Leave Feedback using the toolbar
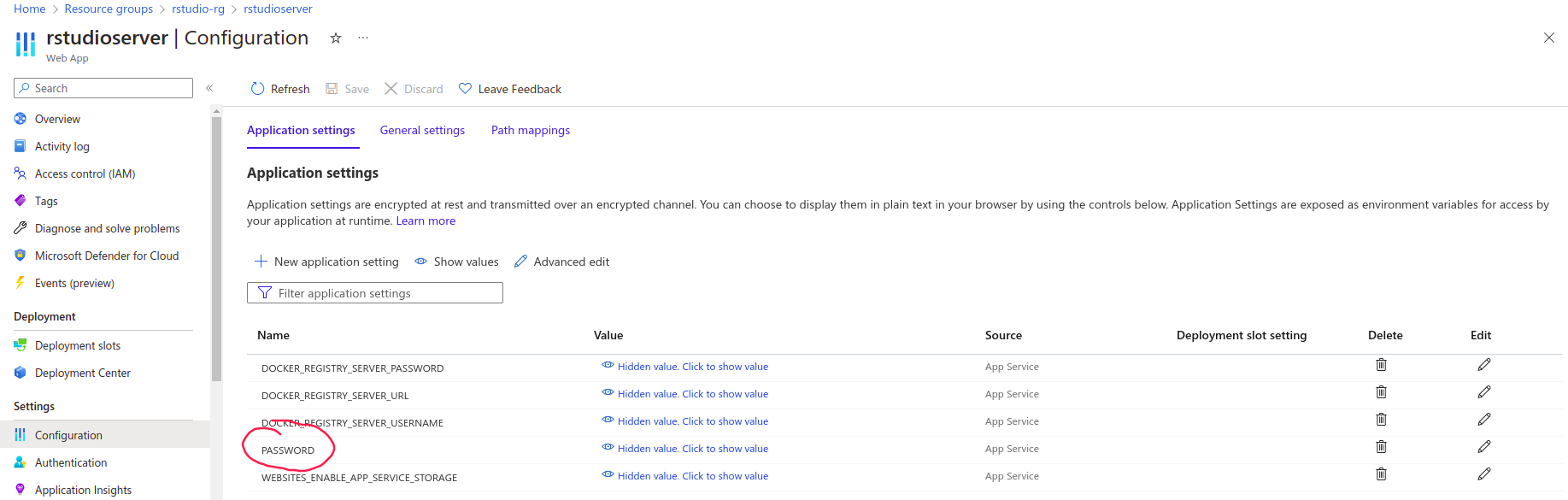Screen dimensions: 1568x500 click(x=510, y=89)
